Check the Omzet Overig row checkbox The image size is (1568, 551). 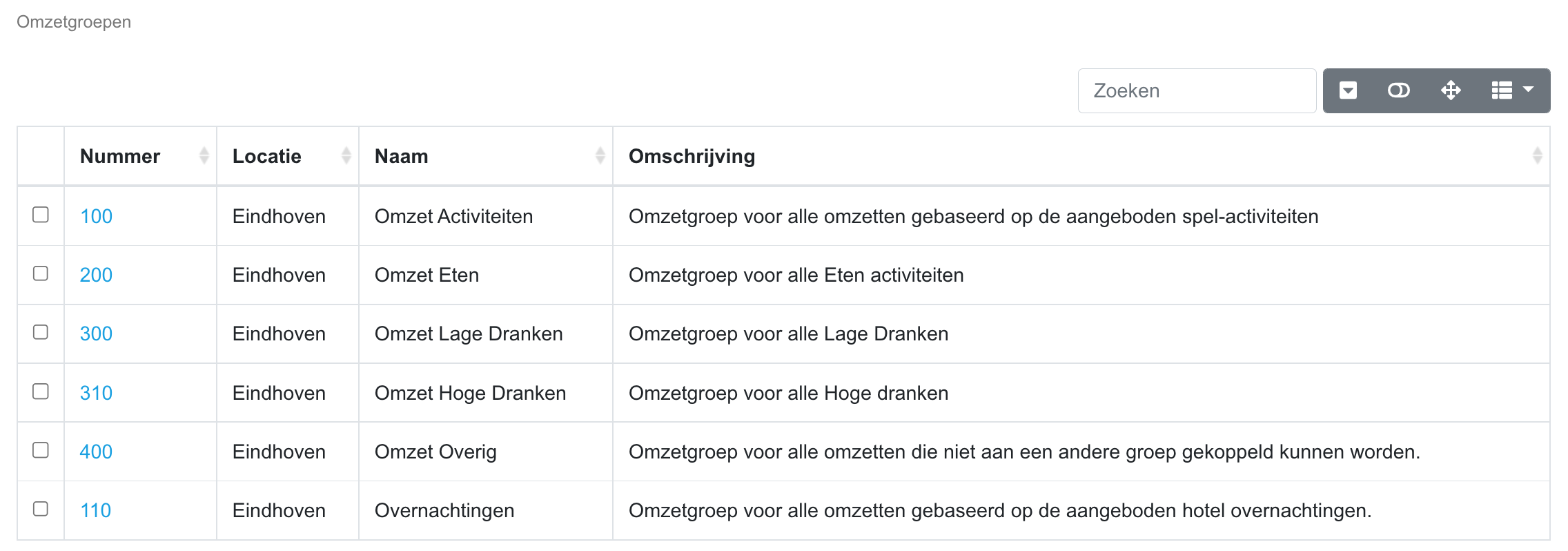click(41, 450)
